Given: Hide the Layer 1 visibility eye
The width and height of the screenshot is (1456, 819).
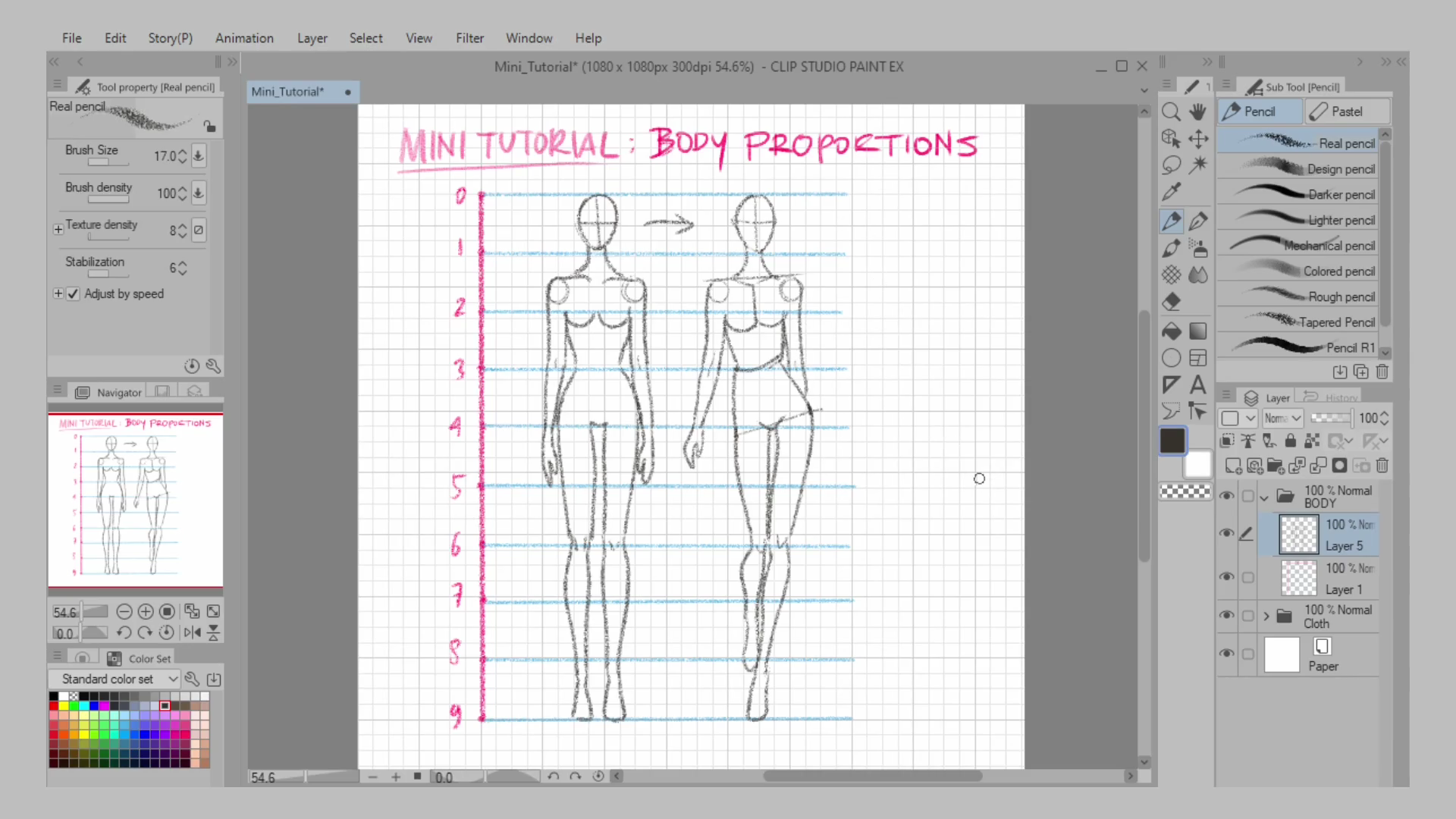Looking at the screenshot, I should [1226, 577].
